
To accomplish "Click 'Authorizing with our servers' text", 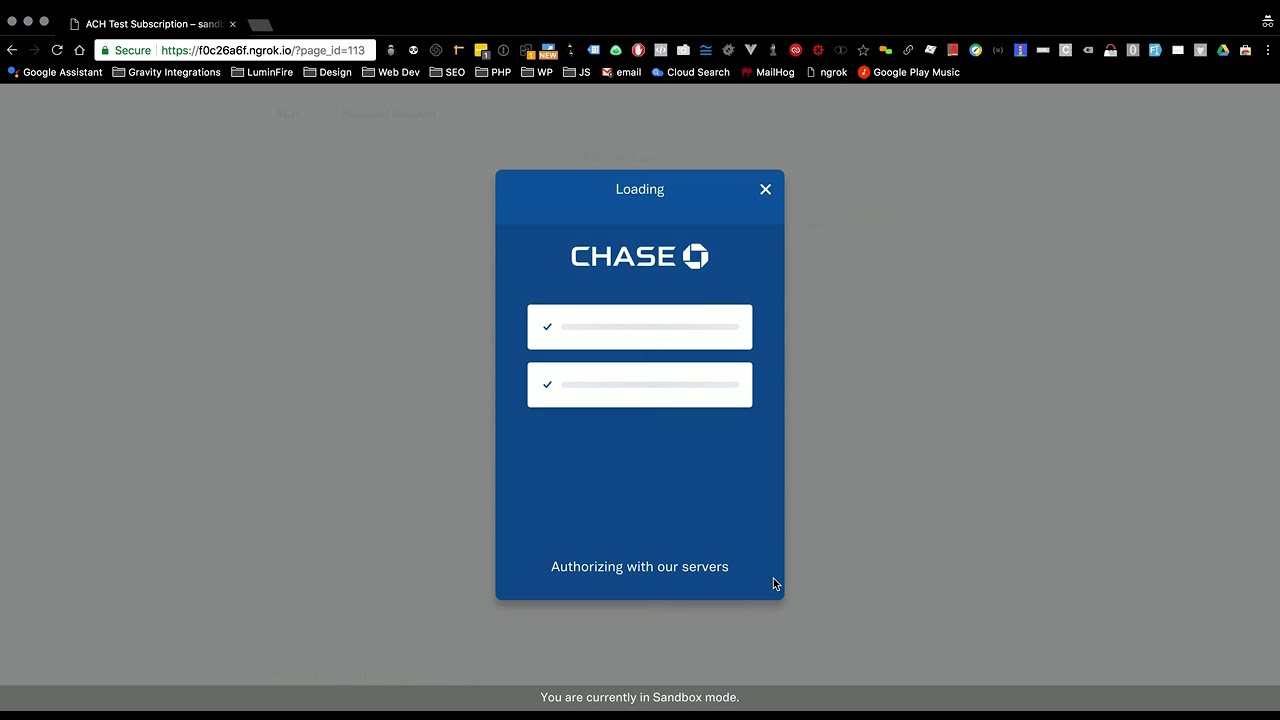I will pos(640,567).
